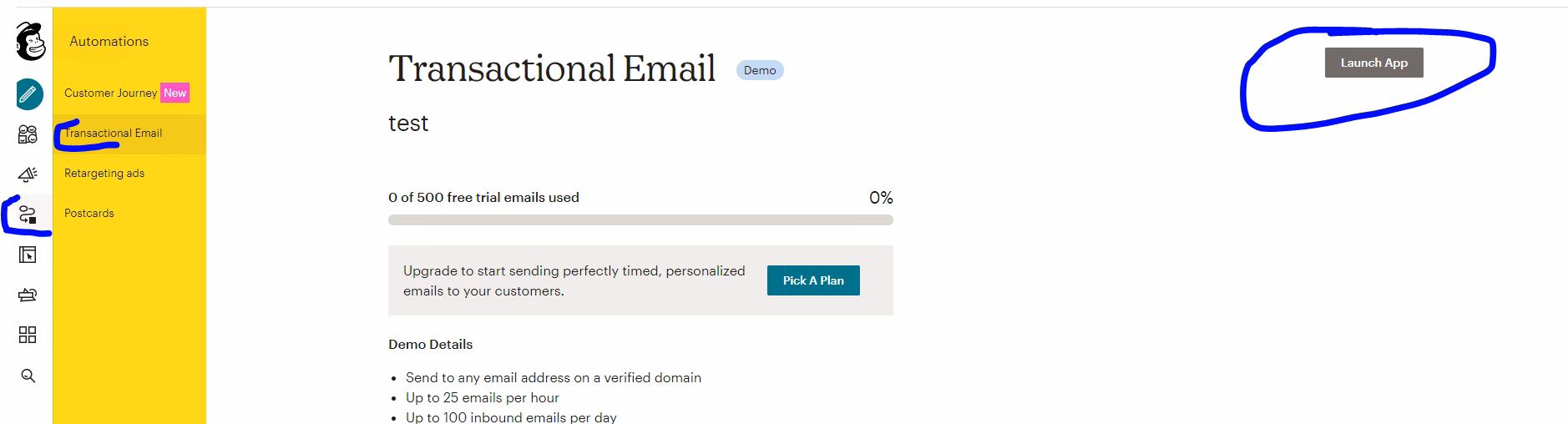Go to Campaigns megaphone icon
Screen dimensions: 1568x424
pyautogui.click(x=28, y=174)
